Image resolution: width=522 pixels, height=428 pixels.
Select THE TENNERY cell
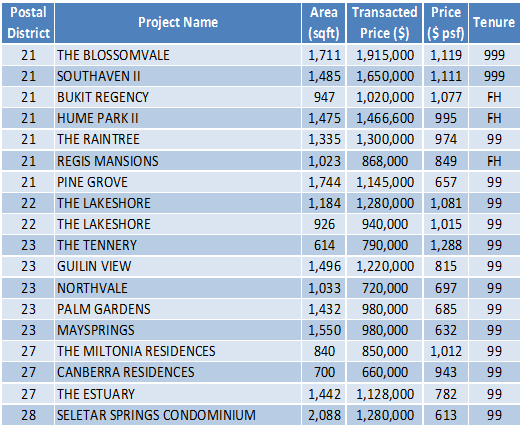point(178,245)
